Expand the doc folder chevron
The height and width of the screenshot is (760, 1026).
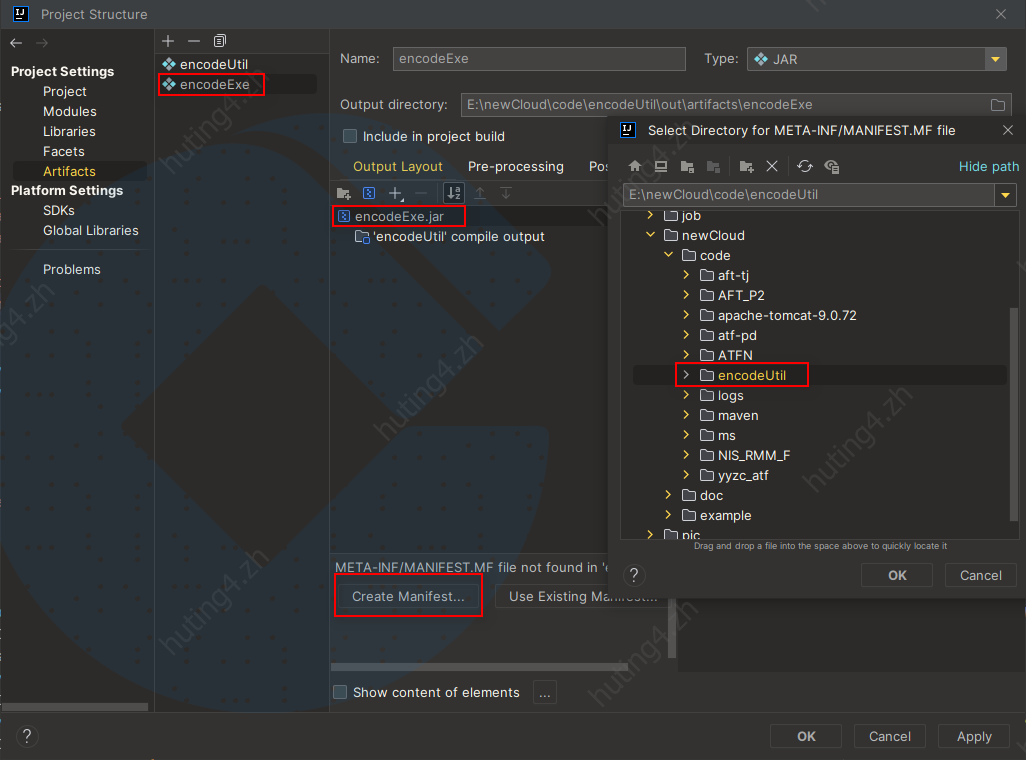(669, 495)
